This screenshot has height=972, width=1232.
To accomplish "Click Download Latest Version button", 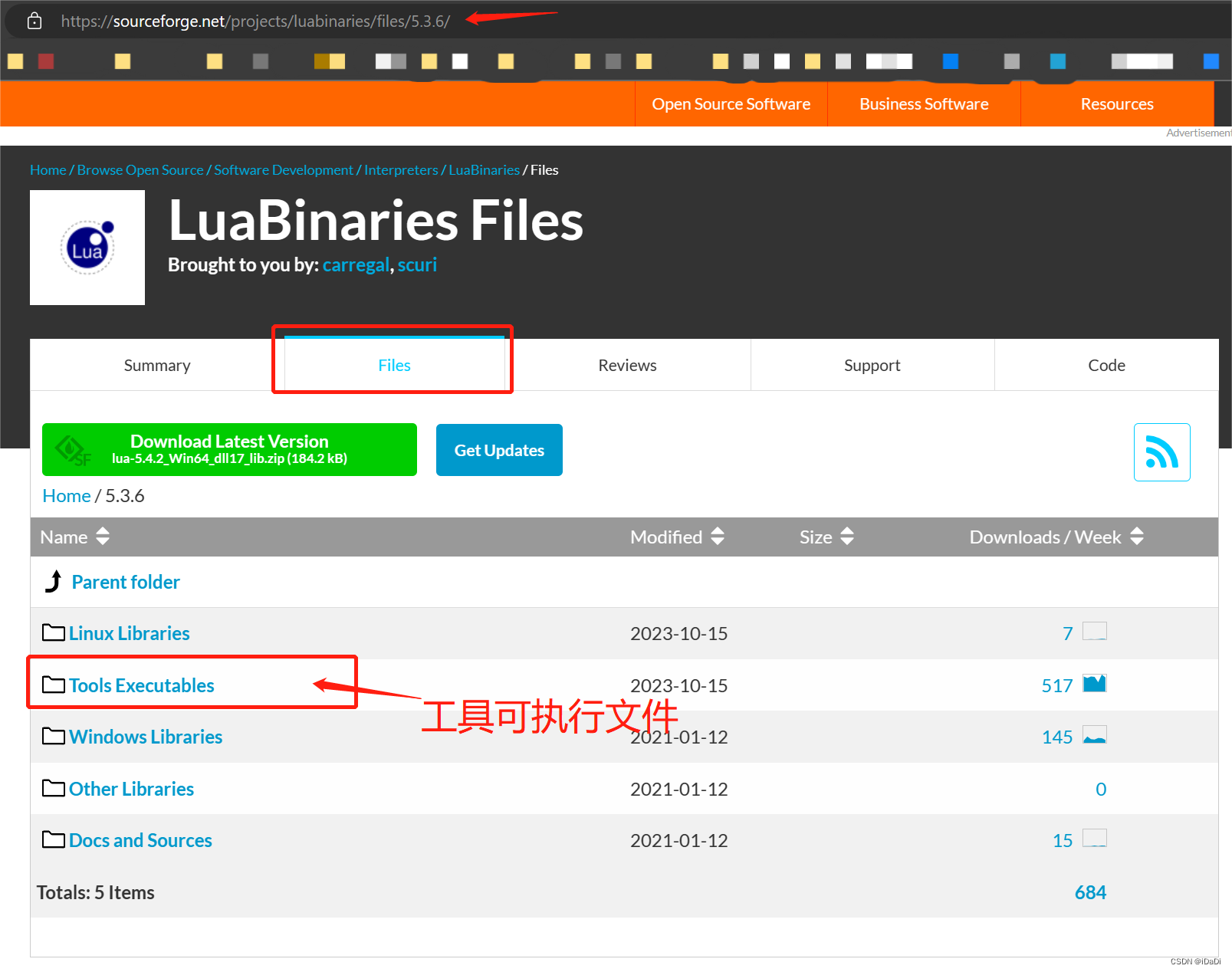I will tap(229, 449).
